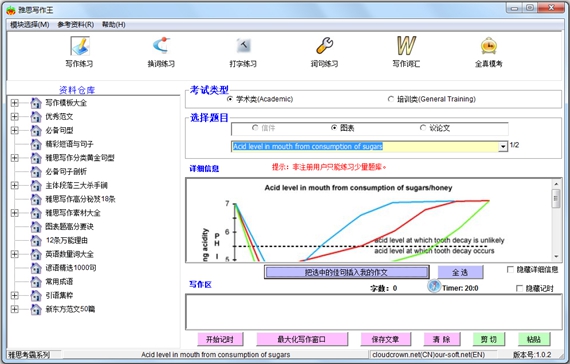Select the 议论文 question type radio
The height and width of the screenshot is (364, 570).
click(423, 128)
